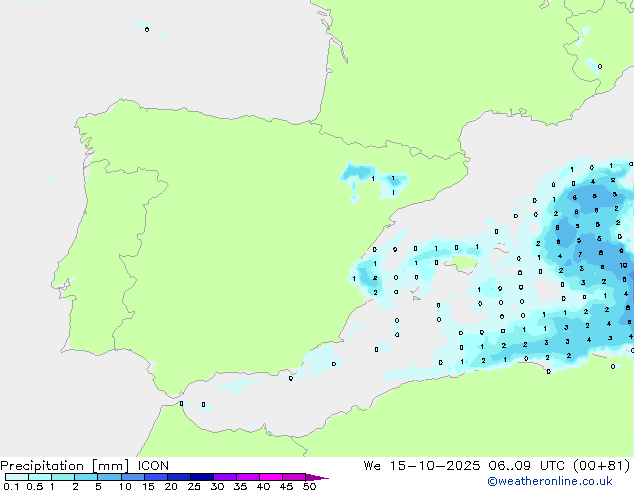Click the above-50 mm legend arrow tip

[317, 477]
